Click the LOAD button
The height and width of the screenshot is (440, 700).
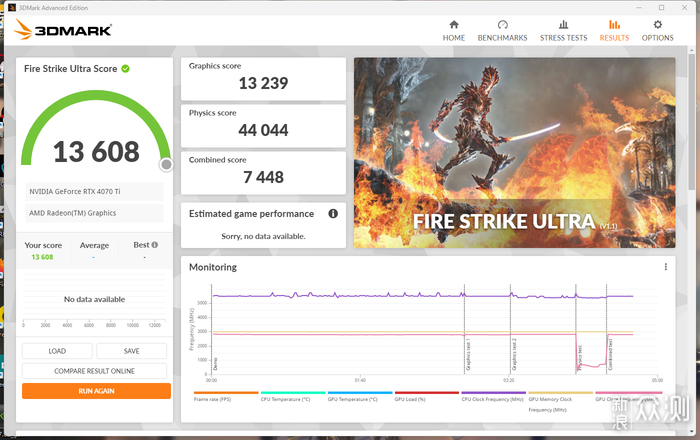57,351
